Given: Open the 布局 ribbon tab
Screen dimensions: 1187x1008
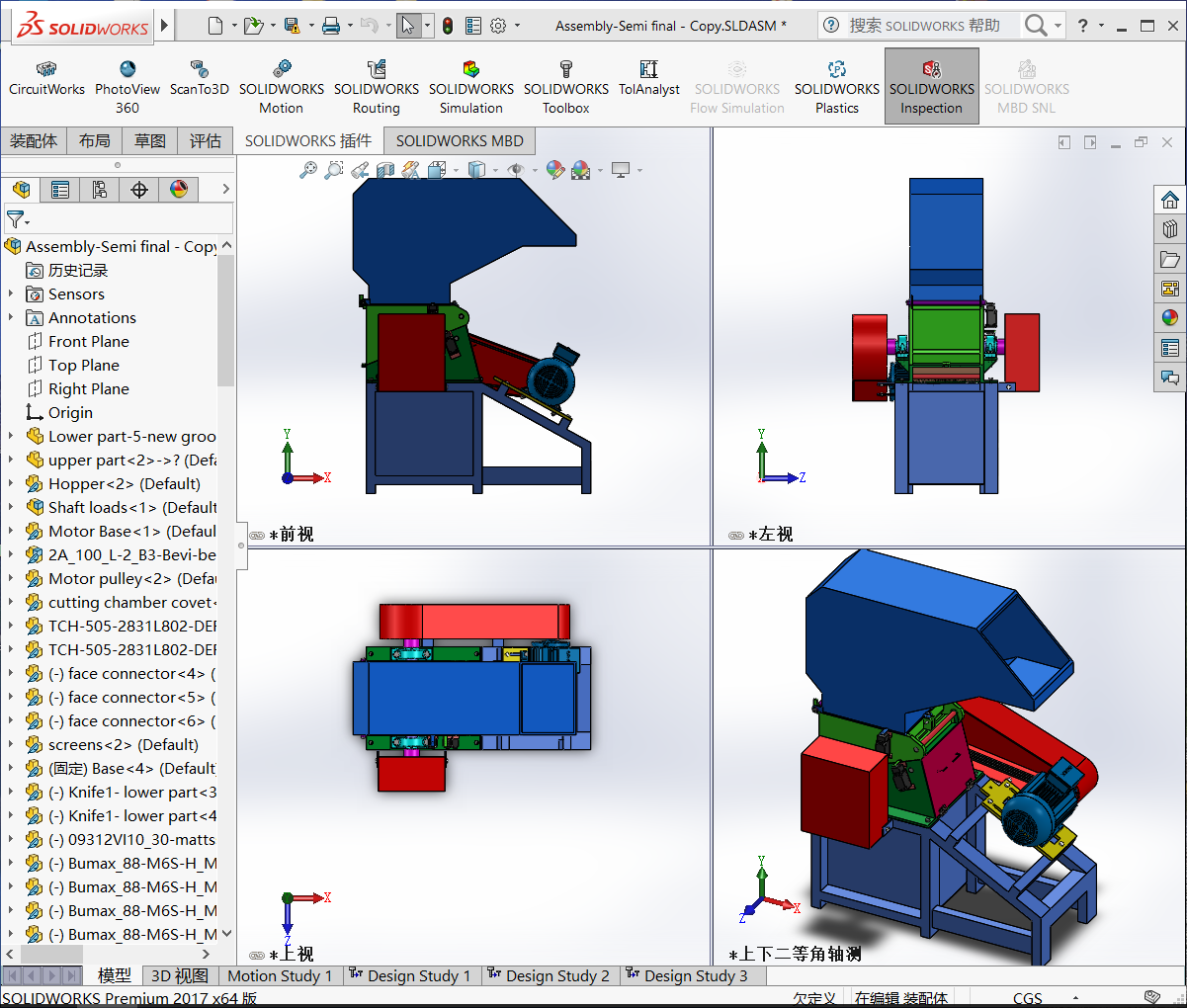Looking at the screenshot, I should click(x=95, y=141).
